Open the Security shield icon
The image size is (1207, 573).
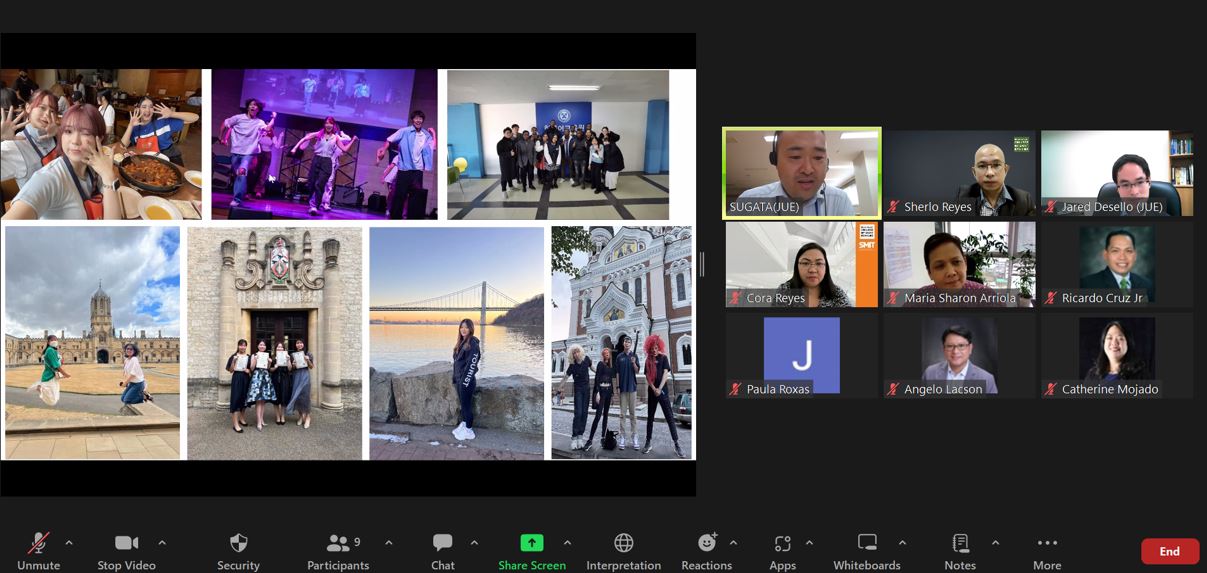click(x=238, y=543)
